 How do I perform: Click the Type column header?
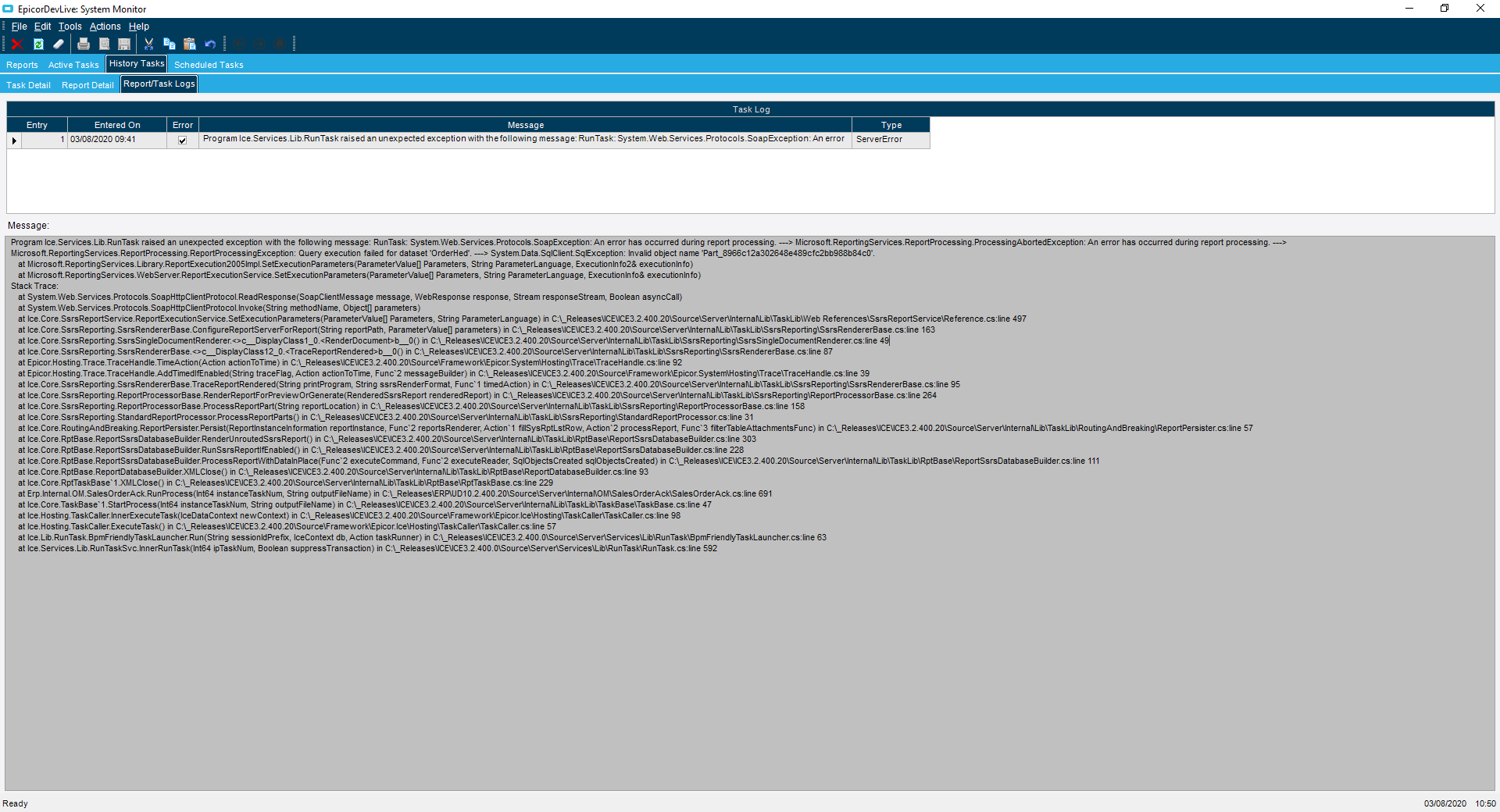[x=891, y=125]
